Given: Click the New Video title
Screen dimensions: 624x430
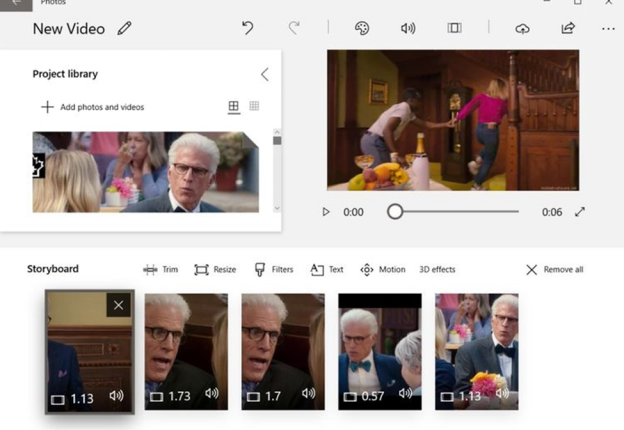Looking at the screenshot, I should pos(69,29).
